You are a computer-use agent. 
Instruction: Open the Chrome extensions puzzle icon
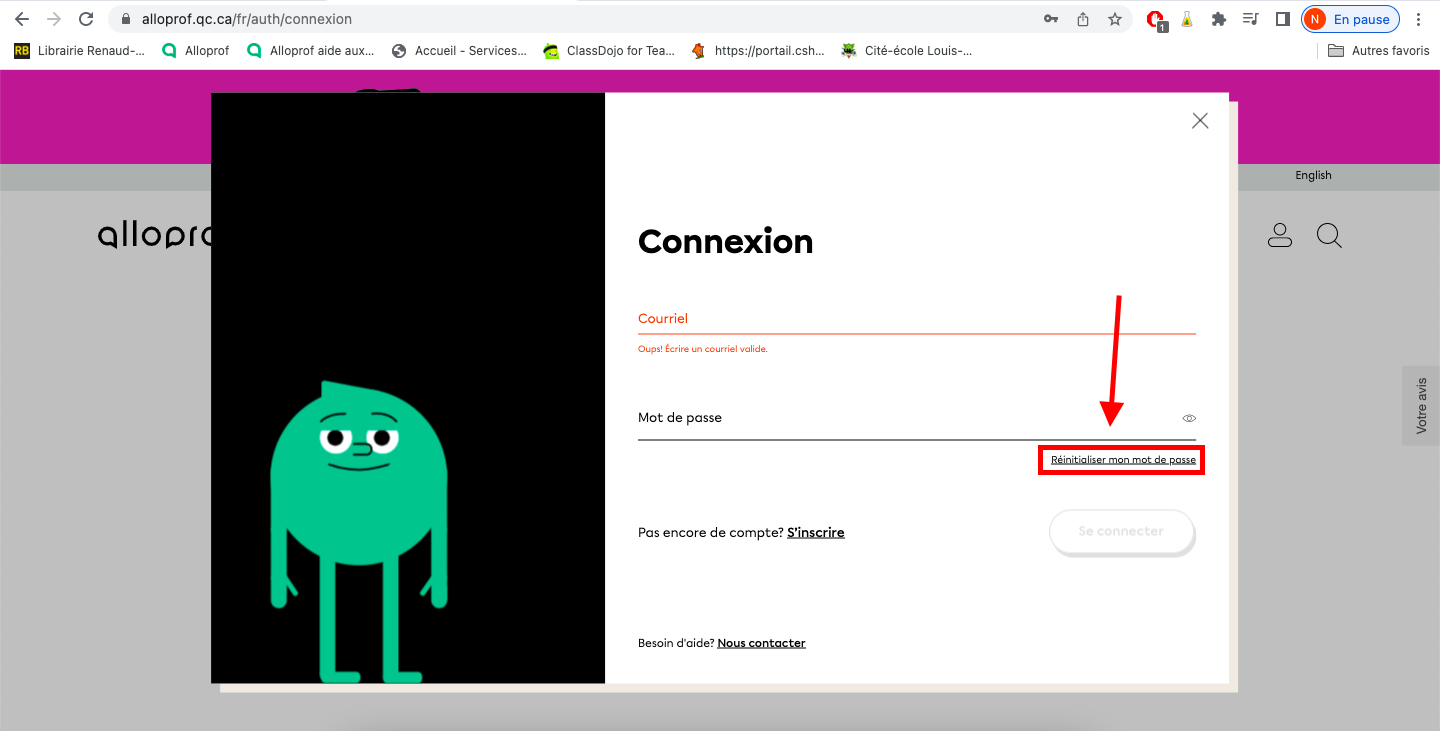tap(1218, 19)
